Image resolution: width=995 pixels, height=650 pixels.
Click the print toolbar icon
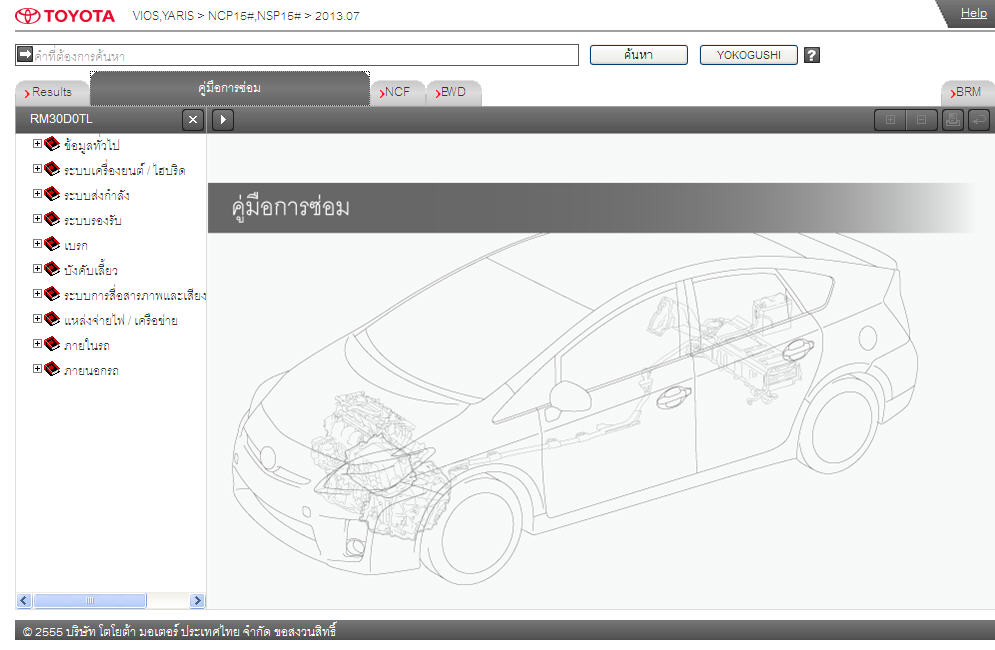(952, 120)
